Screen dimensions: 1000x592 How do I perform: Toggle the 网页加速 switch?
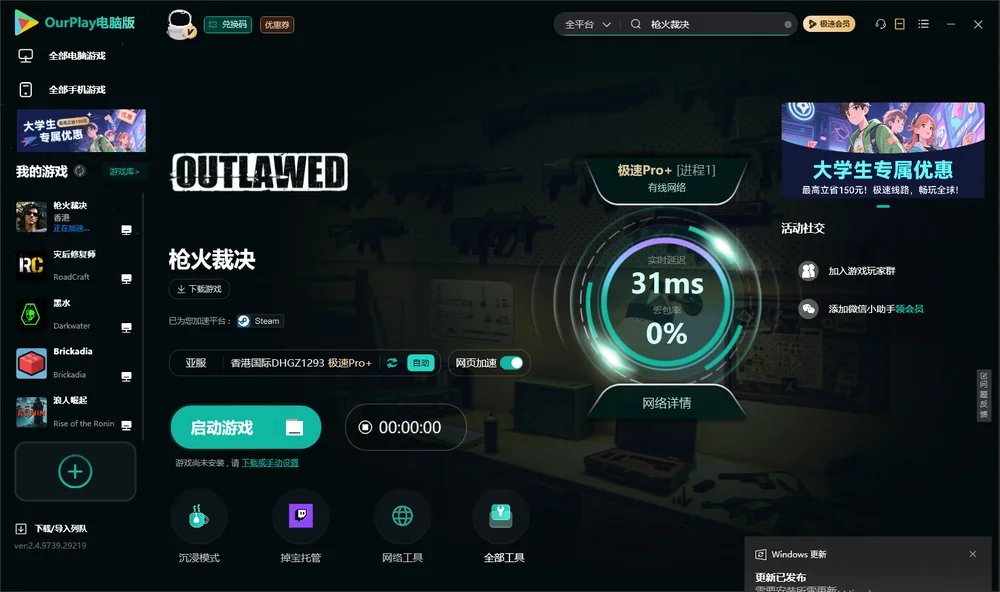pyautogui.click(x=511, y=363)
